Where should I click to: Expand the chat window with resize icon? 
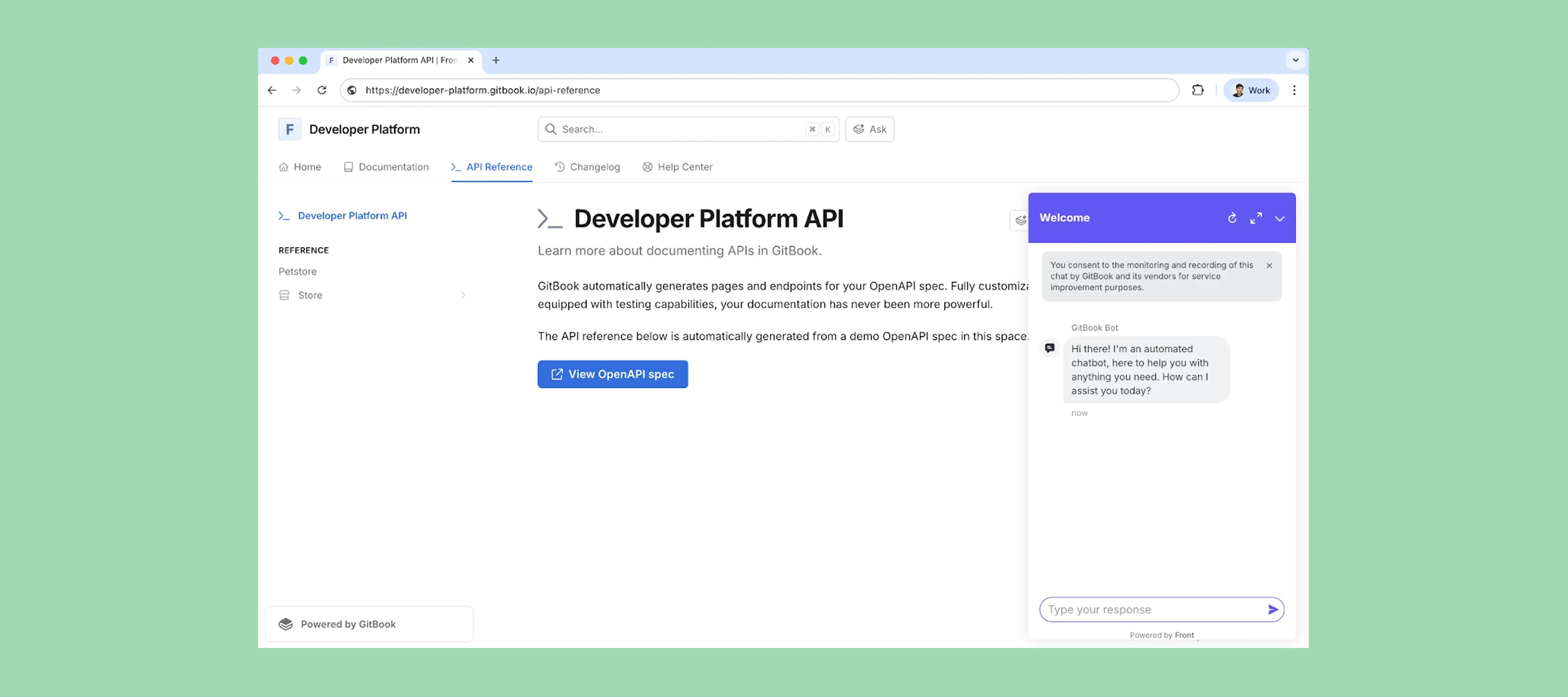1255,217
